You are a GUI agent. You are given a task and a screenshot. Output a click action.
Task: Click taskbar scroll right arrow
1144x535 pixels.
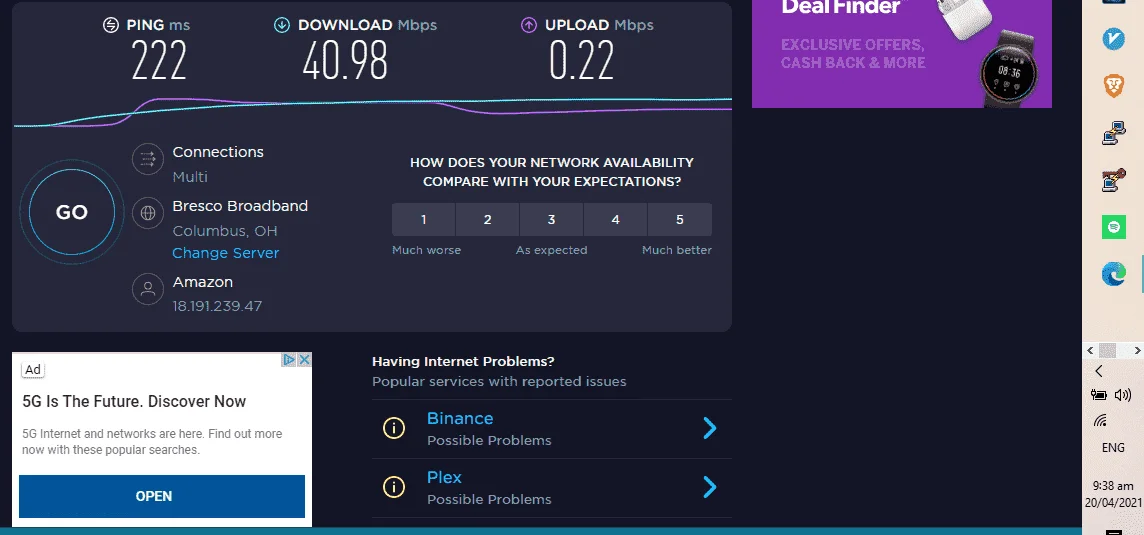pos(1136,350)
